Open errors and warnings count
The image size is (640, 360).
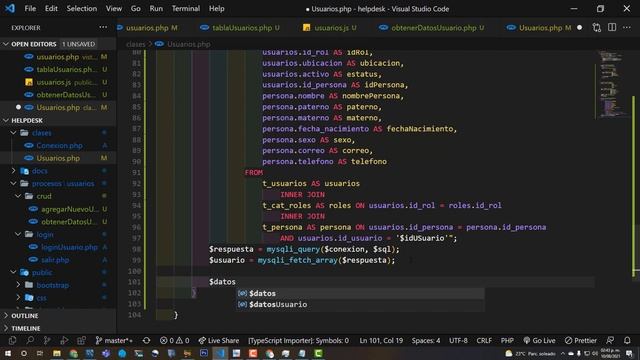coord(174,340)
